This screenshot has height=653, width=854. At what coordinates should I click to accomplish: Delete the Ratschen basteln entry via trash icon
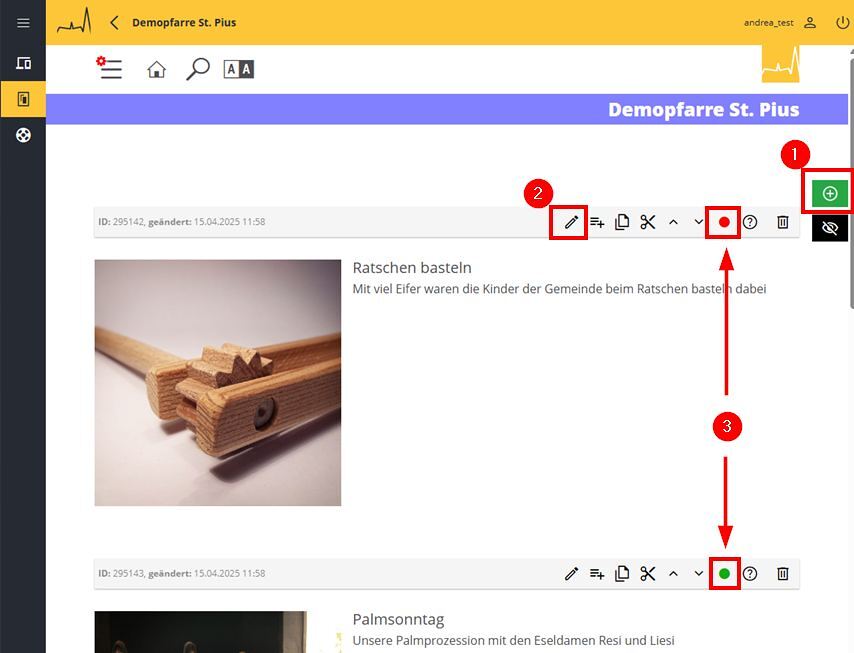[783, 222]
